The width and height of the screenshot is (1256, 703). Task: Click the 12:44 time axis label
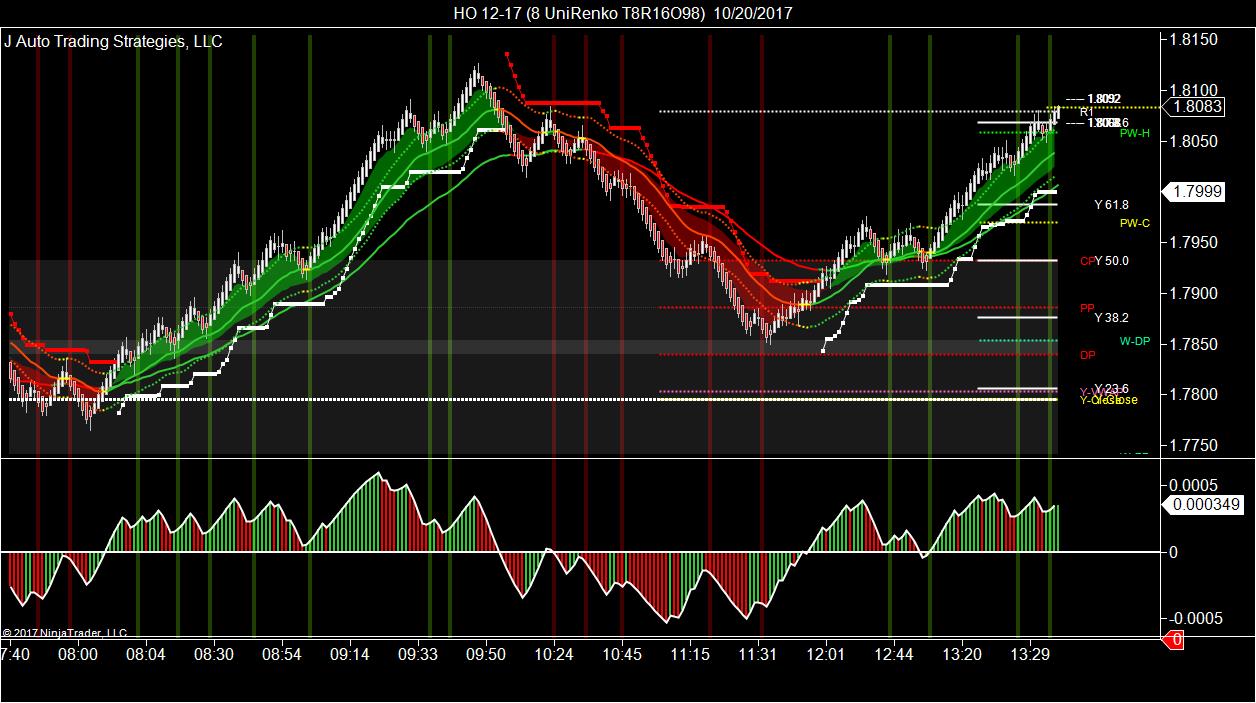coord(894,655)
